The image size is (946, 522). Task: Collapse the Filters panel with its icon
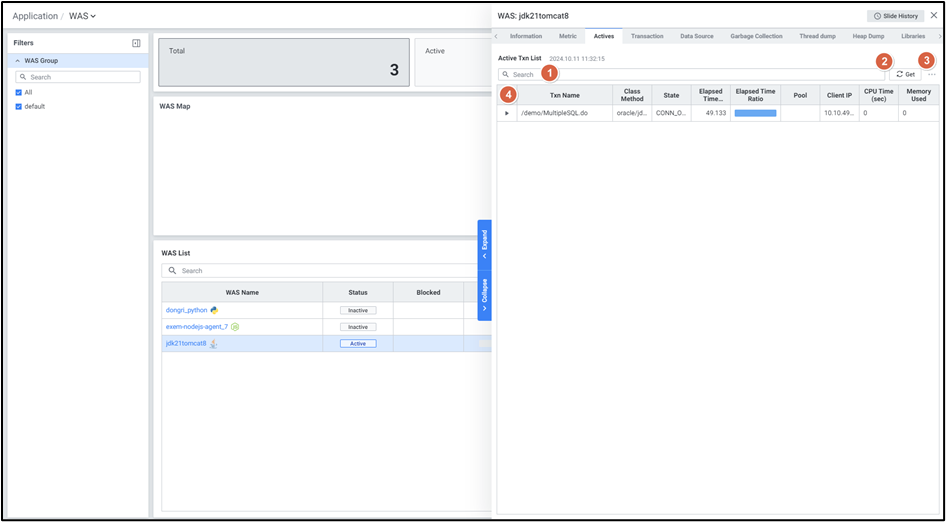pos(136,43)
